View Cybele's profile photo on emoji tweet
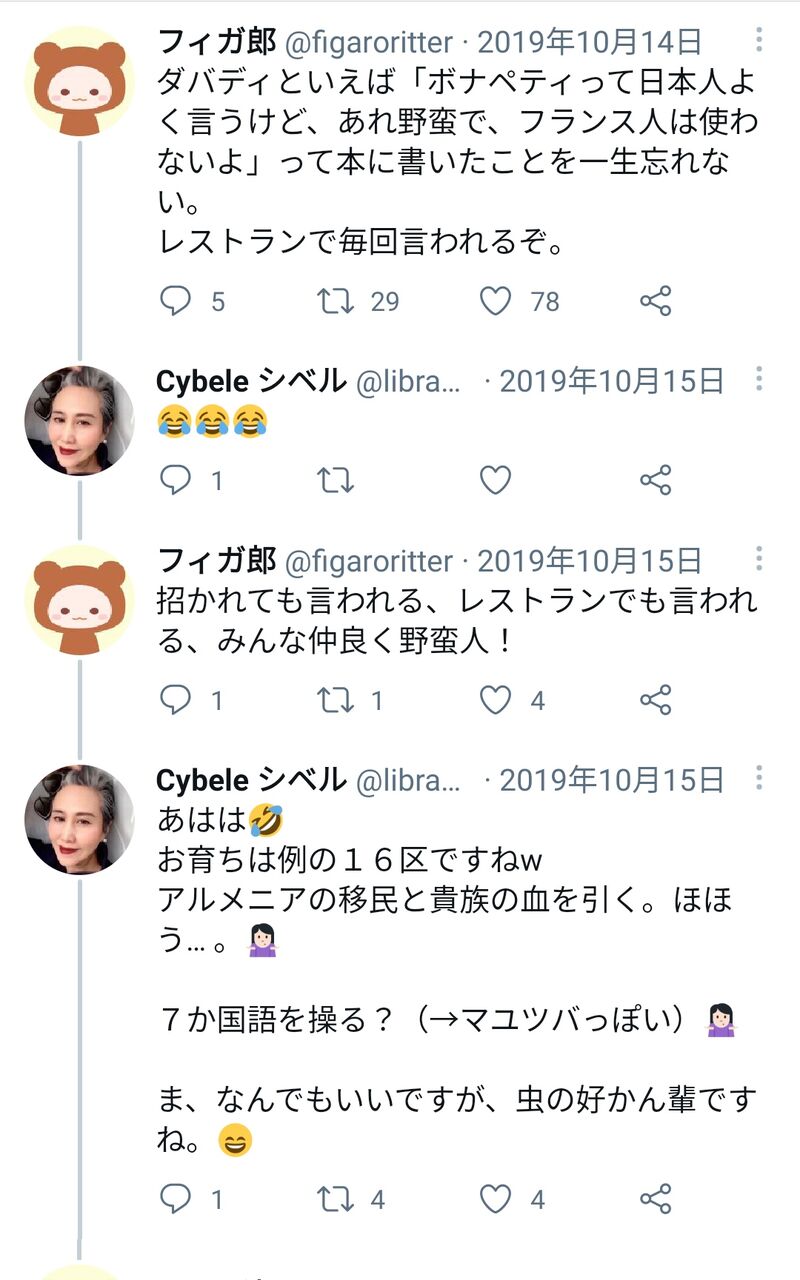This screenshot has width=800, height=1280. [79, 421]
